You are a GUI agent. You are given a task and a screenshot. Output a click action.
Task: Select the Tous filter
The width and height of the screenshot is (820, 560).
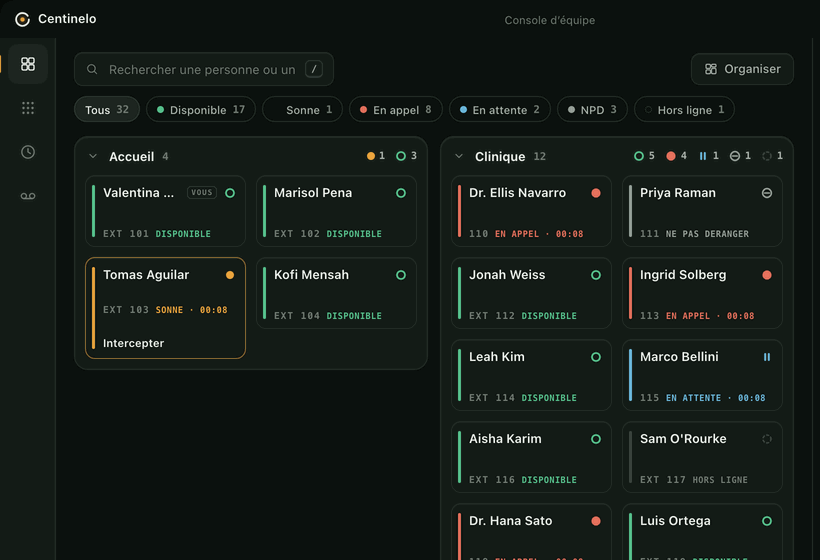[x=107, y=109]
